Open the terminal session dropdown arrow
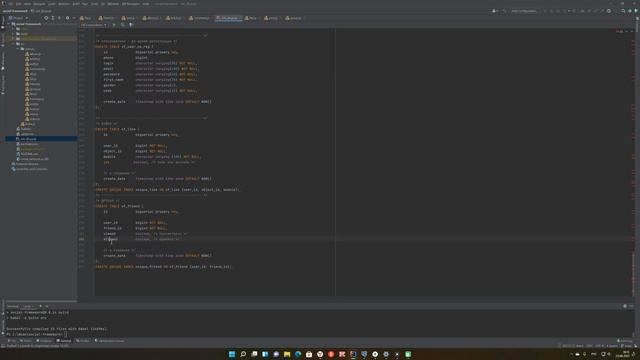Image resolution: width=640 pixels, height=360 pixels. coord(47,306)
